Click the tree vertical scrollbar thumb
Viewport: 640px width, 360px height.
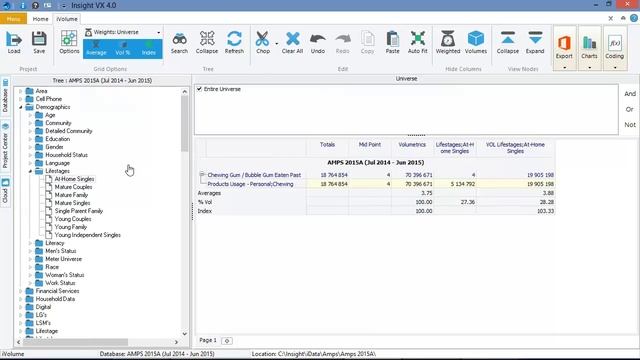pyautogui.click(x=184, y=124)
